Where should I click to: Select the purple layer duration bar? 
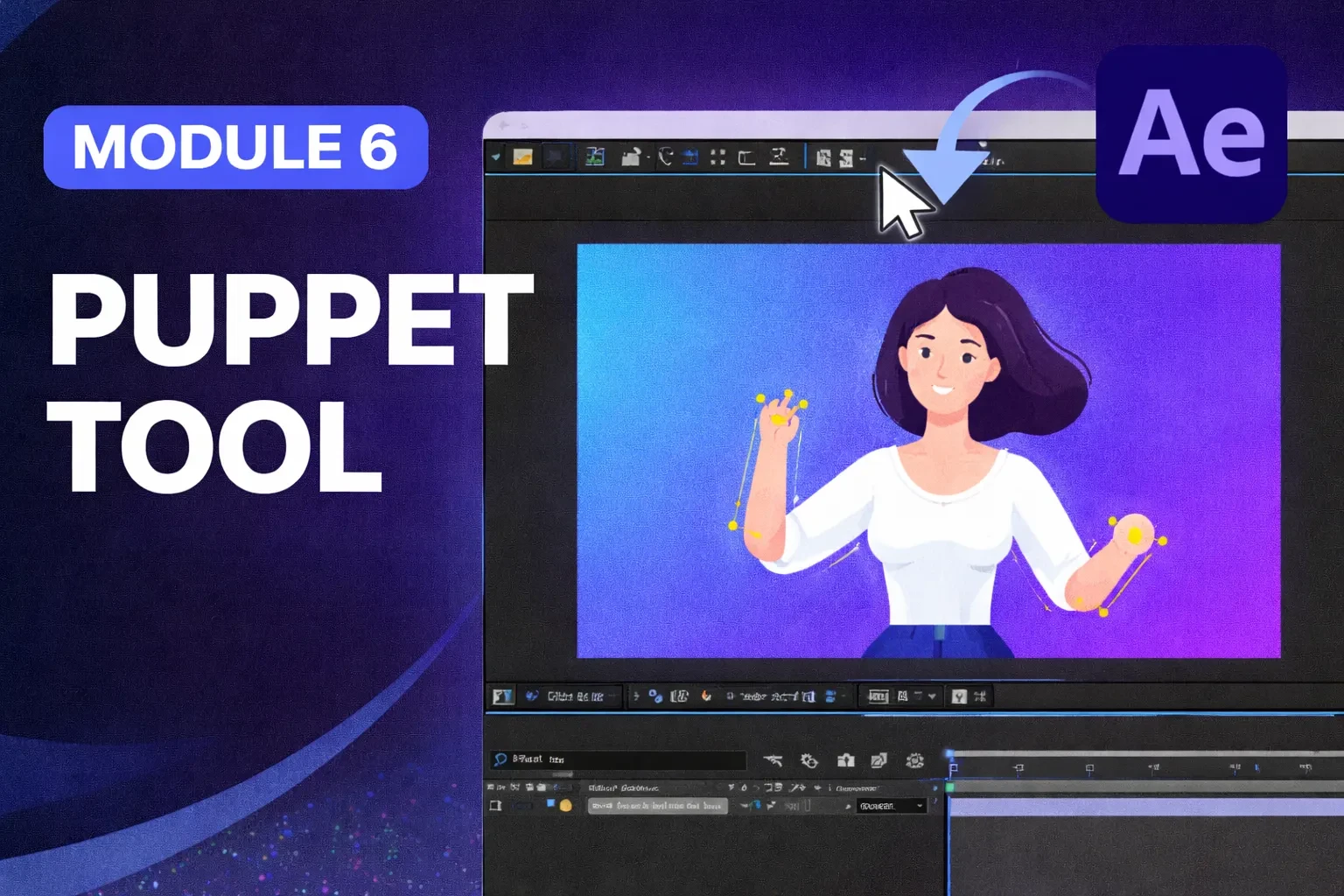pyautogui.click(x=1146, y=806)
